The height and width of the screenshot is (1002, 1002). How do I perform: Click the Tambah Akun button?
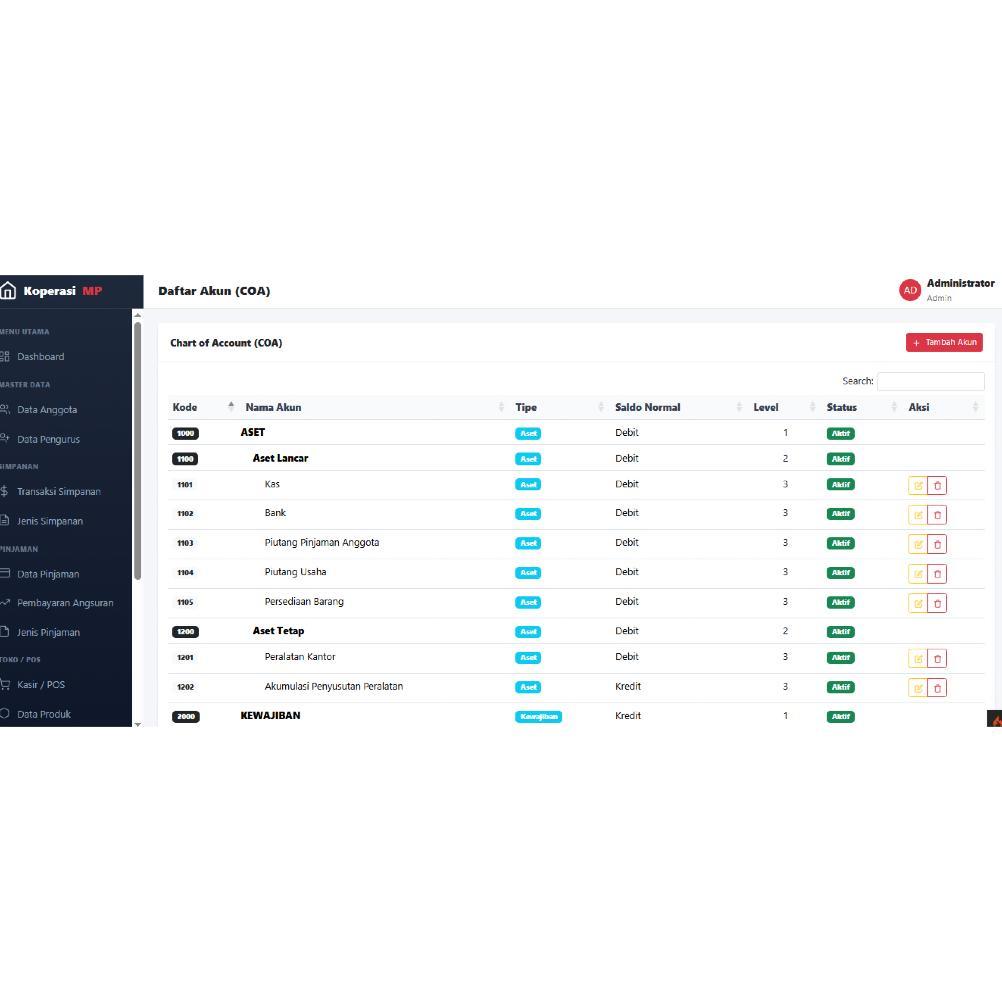coord(944,343)
